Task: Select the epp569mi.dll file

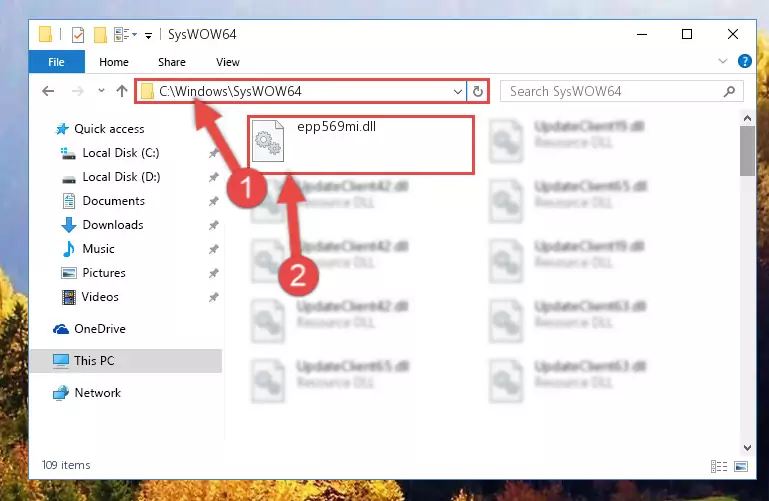Action: (361, 145)
